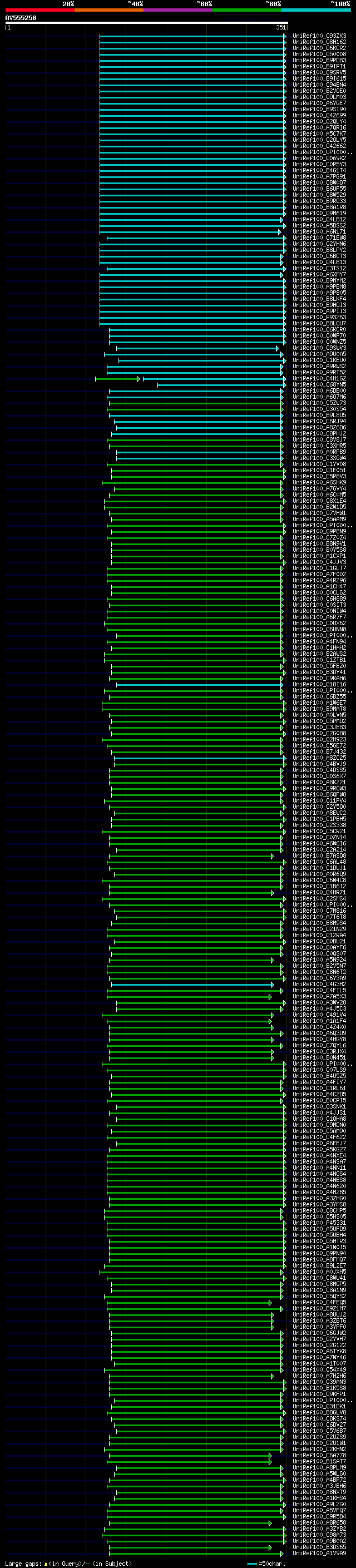The image size is (356, 1568).
Task: Open the UniRef100_Q6KCR2 hit link
Action: pyautogui.click(x=319, y=48)
